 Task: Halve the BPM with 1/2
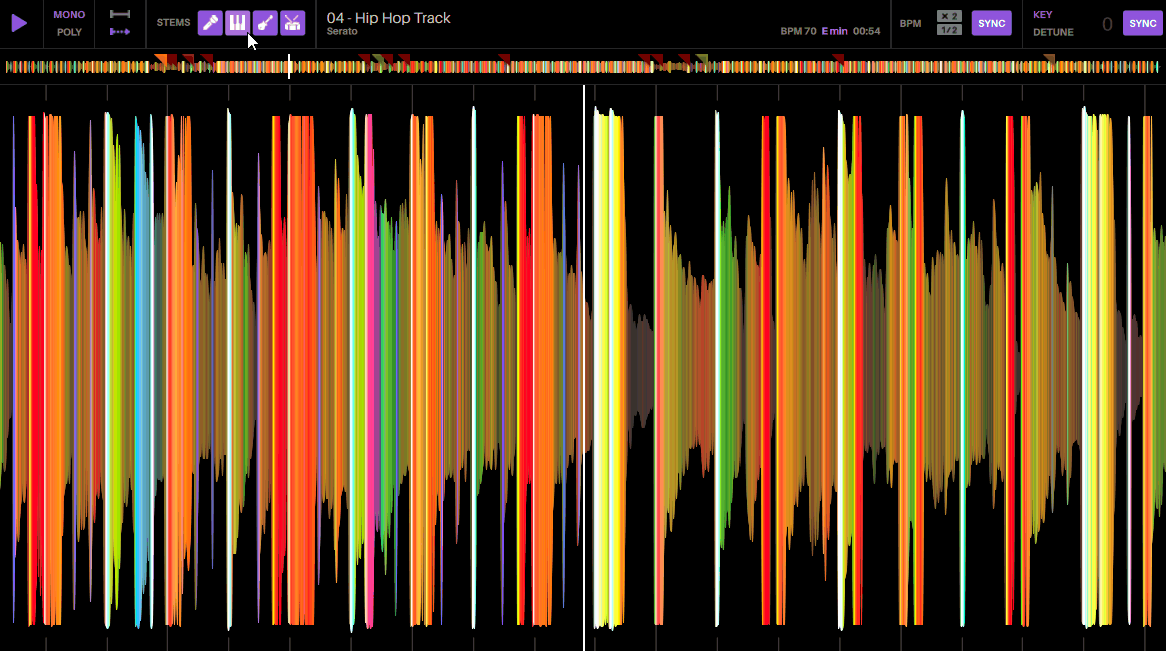tap(949, 30)
